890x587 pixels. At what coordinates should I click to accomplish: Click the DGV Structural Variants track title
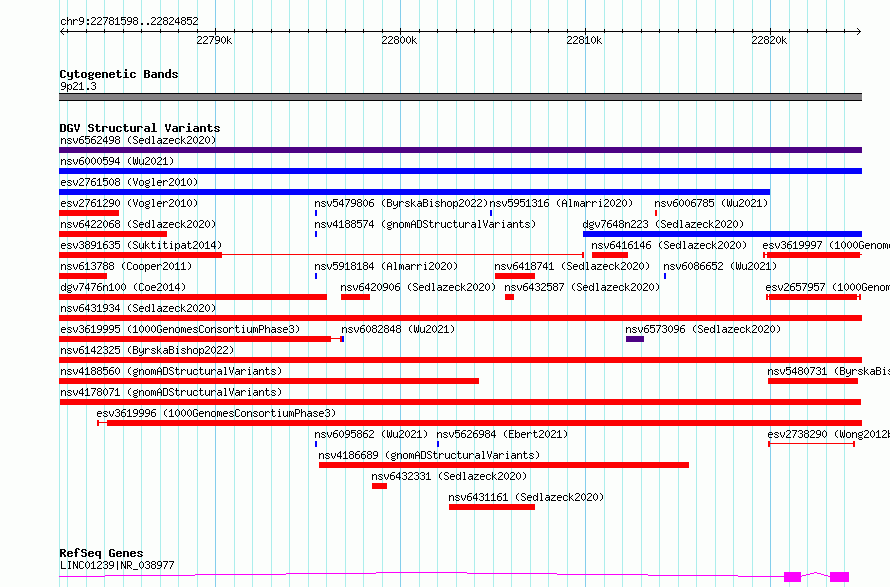click(140, 128)
